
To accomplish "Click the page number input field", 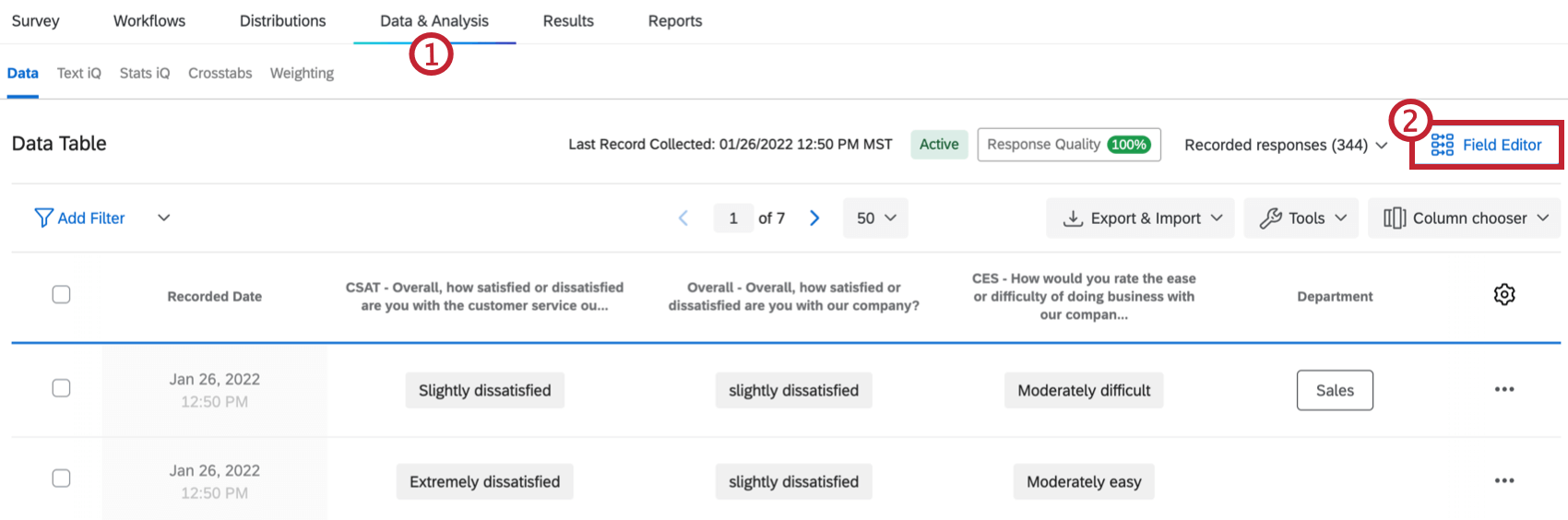I will 733,218.
